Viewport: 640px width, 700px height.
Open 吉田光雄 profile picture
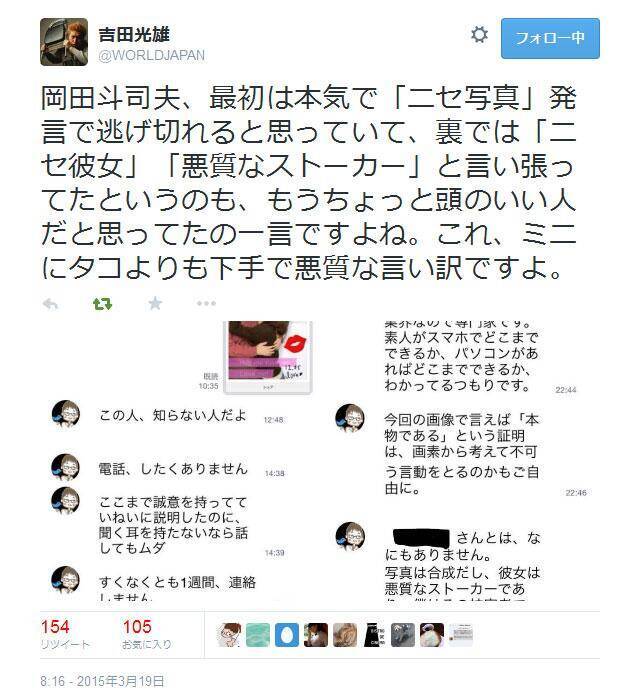tap(64, 42)
